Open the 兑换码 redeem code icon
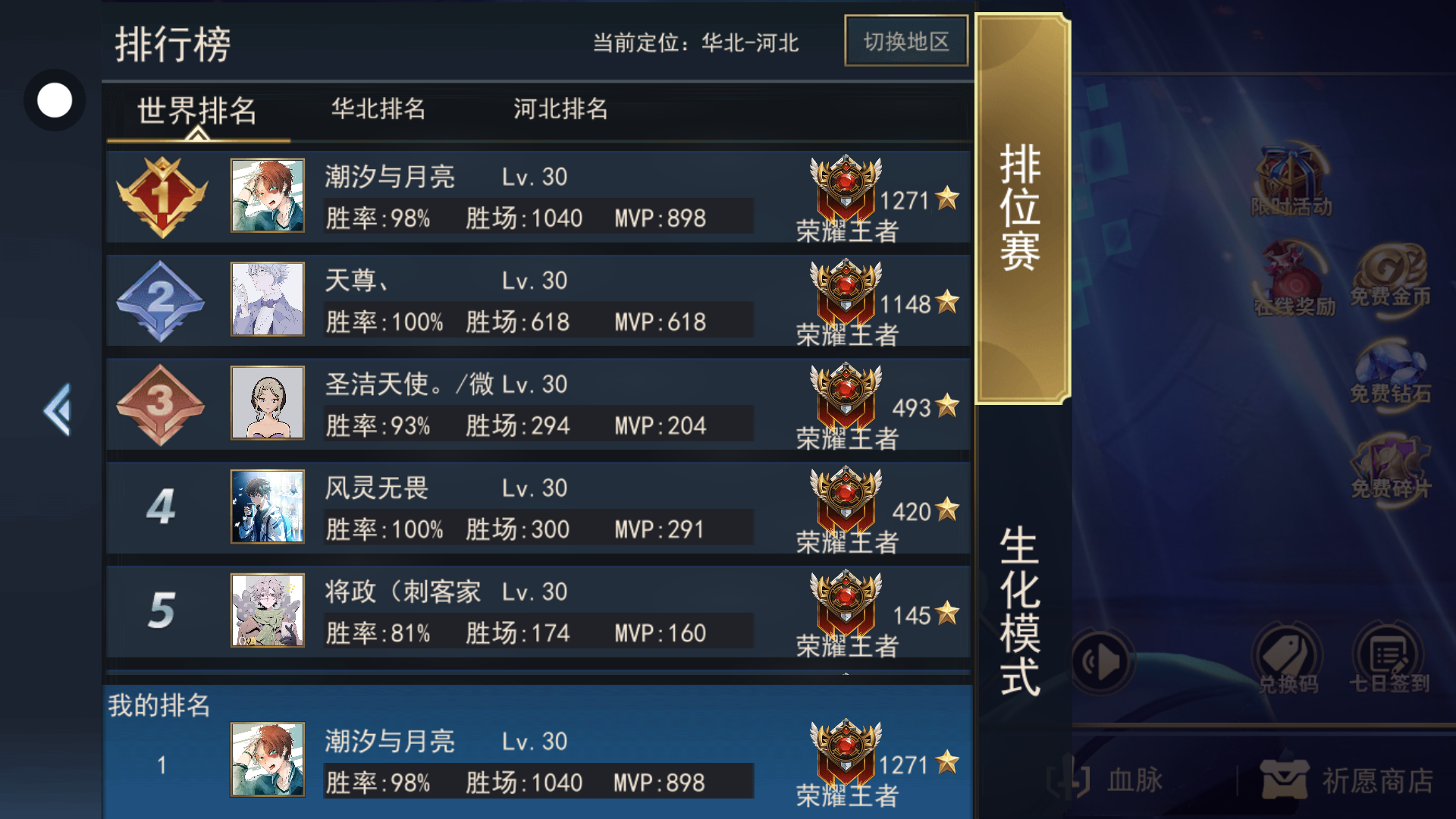Screen dimensions: 1456x819 click(x=1288, y=659)
